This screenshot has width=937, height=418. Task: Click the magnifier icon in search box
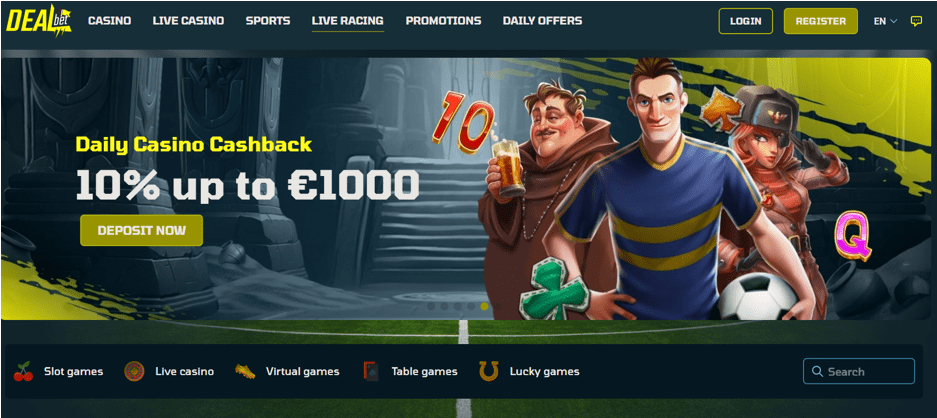(817, 371)
